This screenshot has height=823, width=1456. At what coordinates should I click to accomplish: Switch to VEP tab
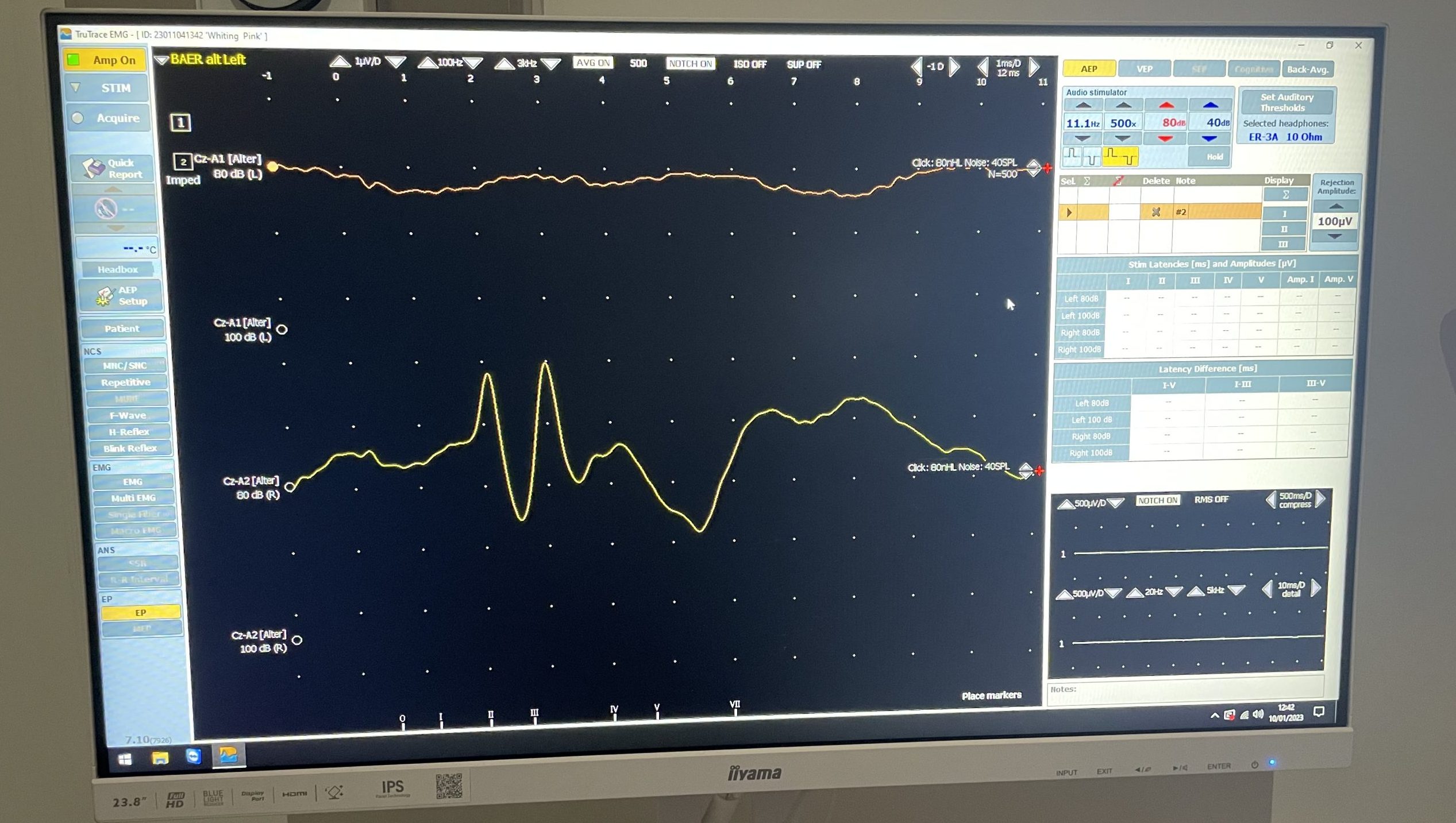[1144, 69]
